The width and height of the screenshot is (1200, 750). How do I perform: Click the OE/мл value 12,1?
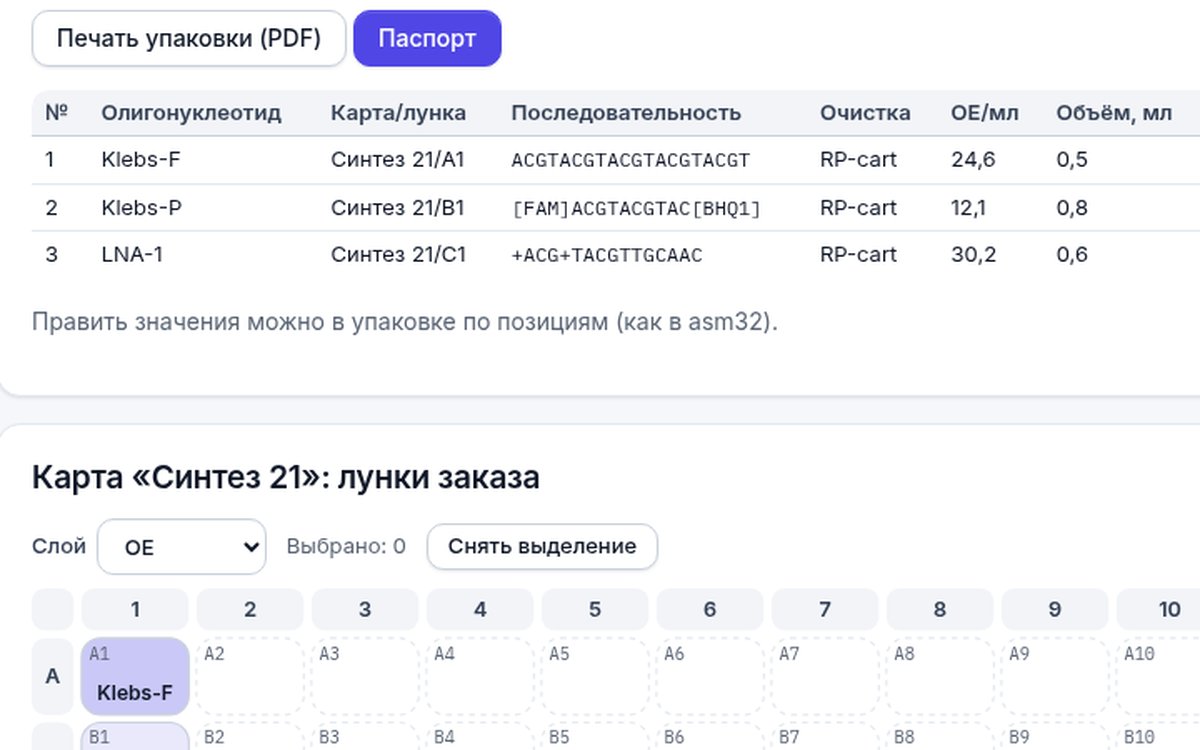[969, 208]
